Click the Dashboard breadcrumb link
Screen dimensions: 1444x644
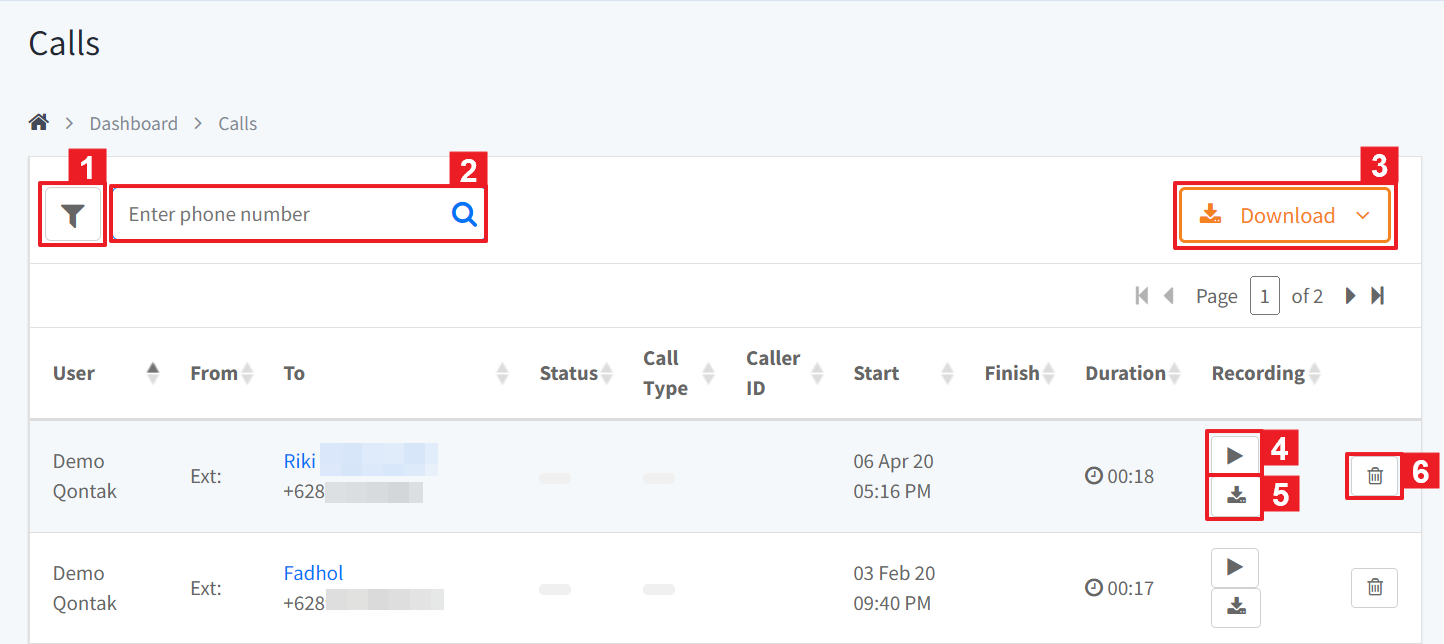pos(133,124)
